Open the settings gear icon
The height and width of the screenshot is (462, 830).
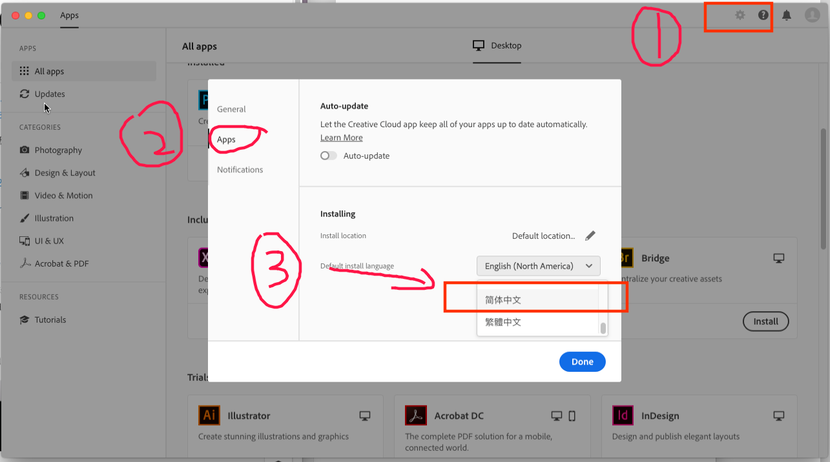coord(740,15)
